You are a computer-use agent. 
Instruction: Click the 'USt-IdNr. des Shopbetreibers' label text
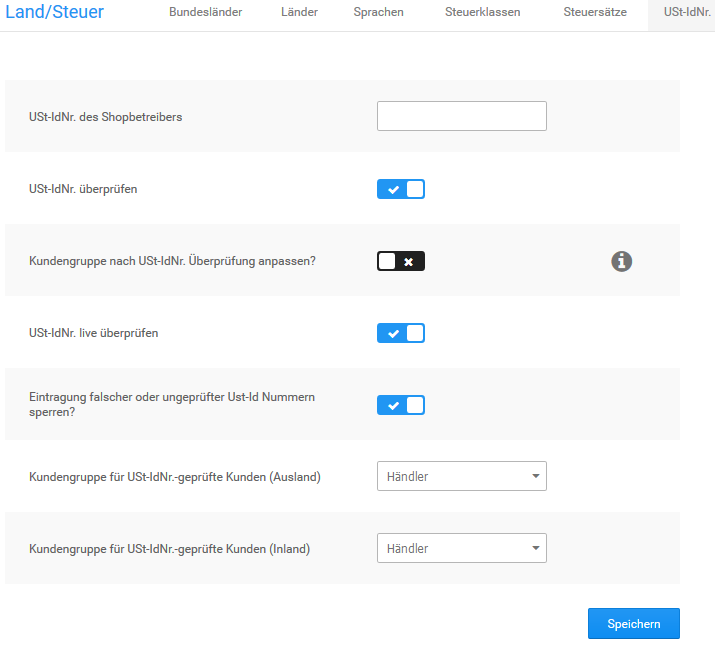106,117
